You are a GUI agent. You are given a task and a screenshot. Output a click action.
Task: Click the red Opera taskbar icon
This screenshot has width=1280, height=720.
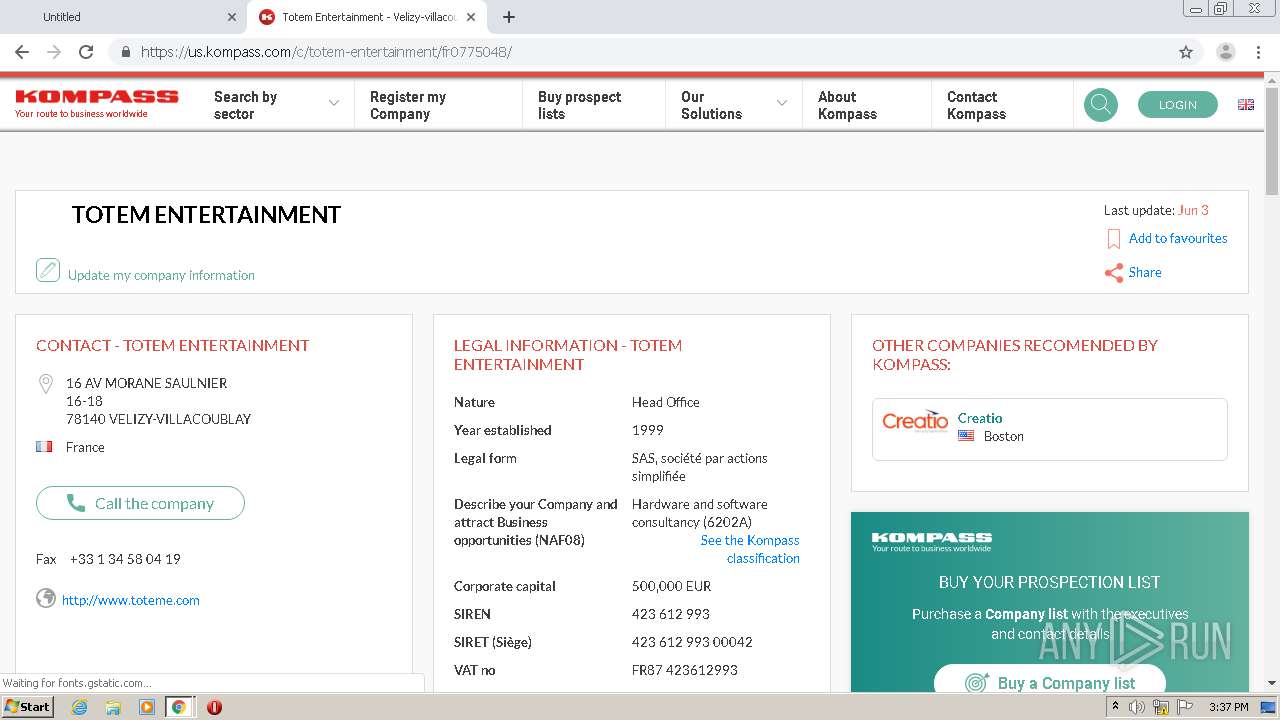tap(214, 707)
